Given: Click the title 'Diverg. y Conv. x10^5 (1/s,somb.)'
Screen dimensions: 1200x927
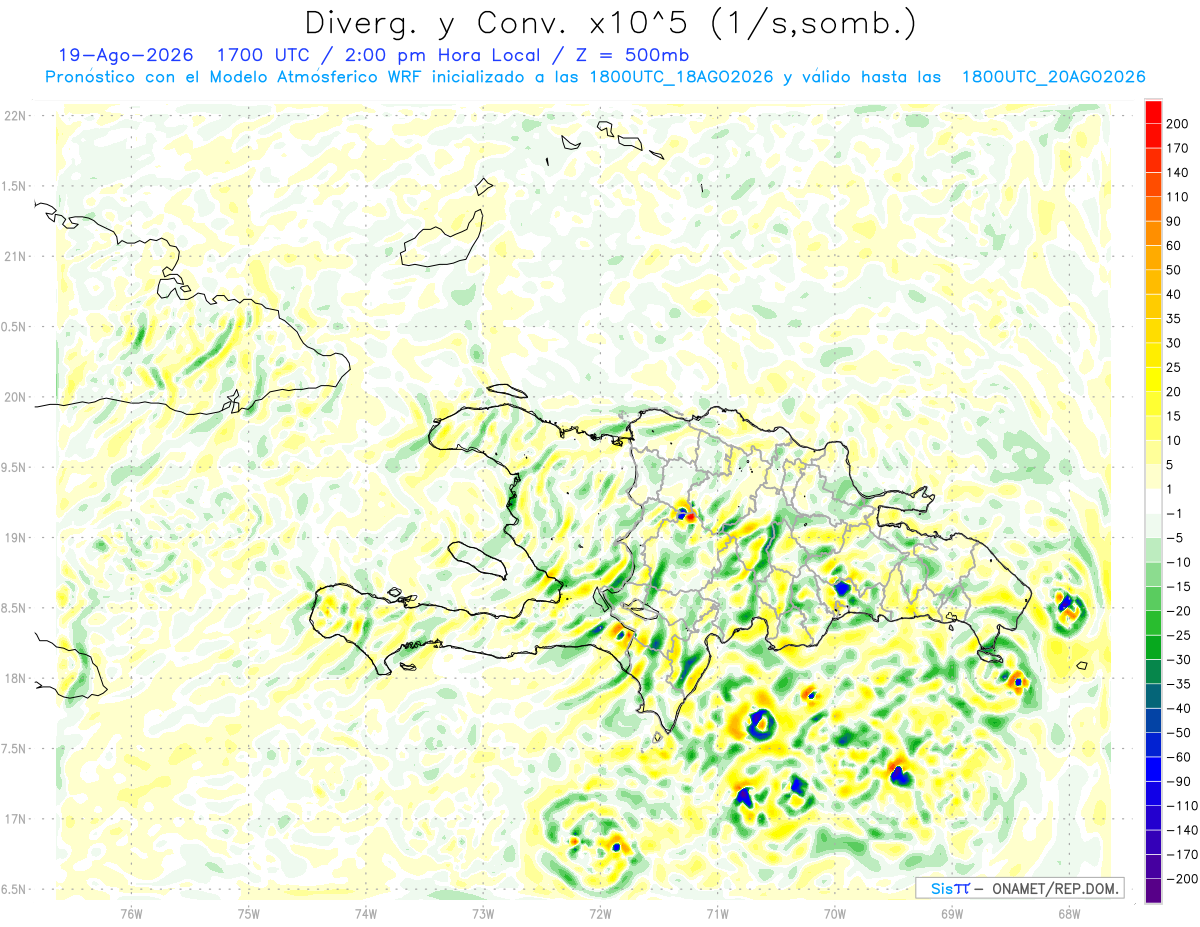Looking at the screenshot, I should (610, 22).
